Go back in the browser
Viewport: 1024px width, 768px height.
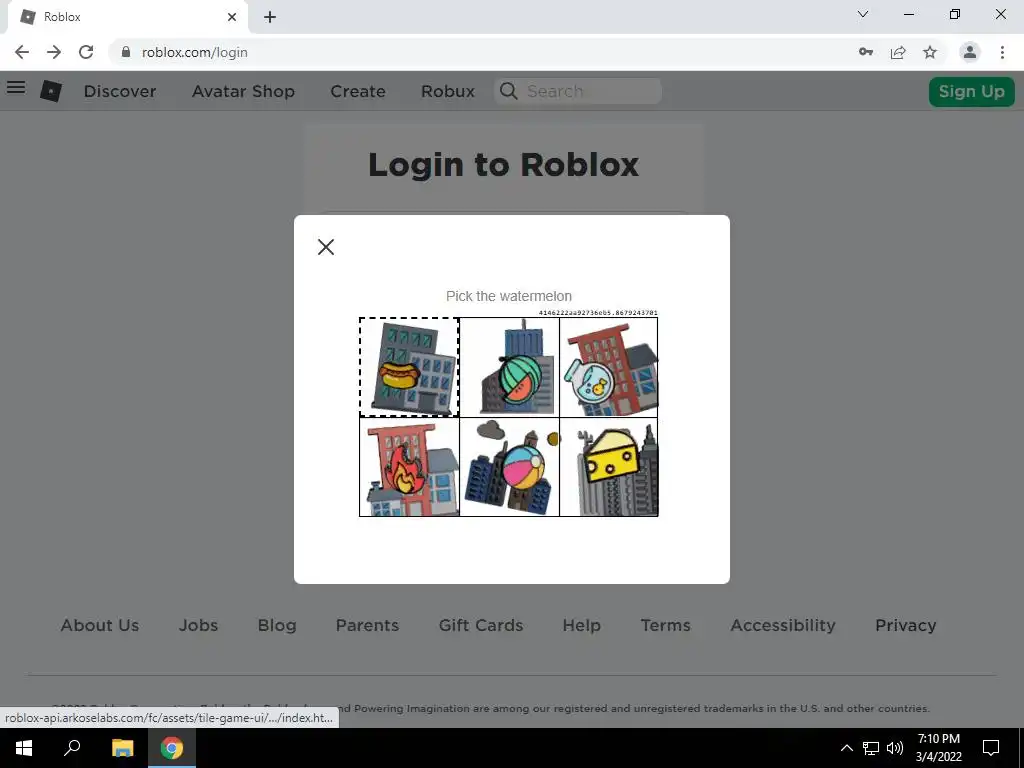(22, 52)
